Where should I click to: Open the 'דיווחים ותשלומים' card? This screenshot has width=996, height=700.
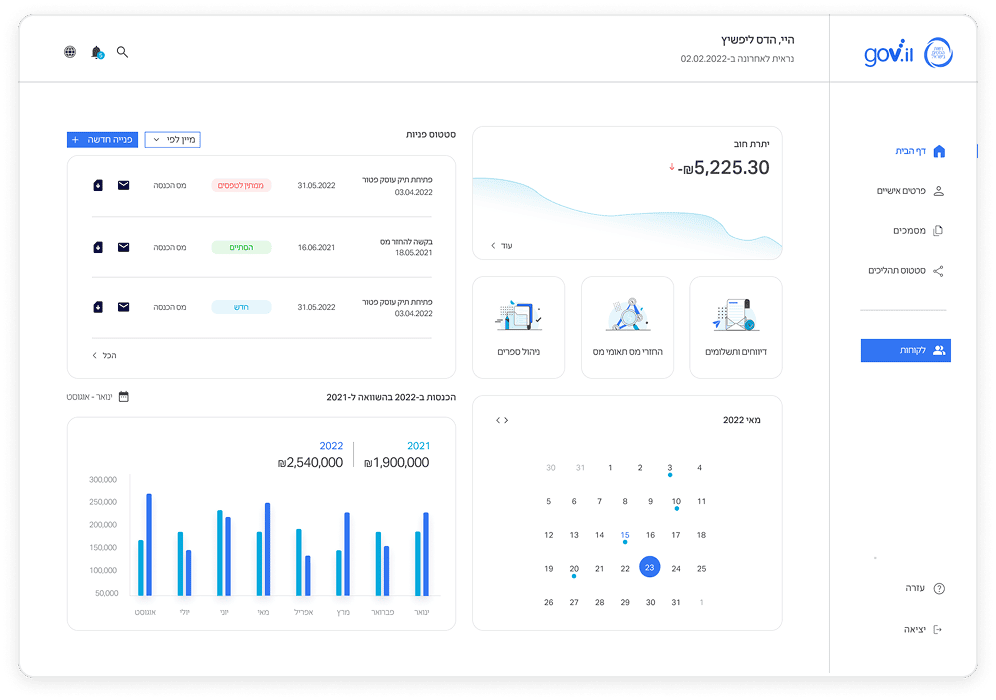(736, 327)
